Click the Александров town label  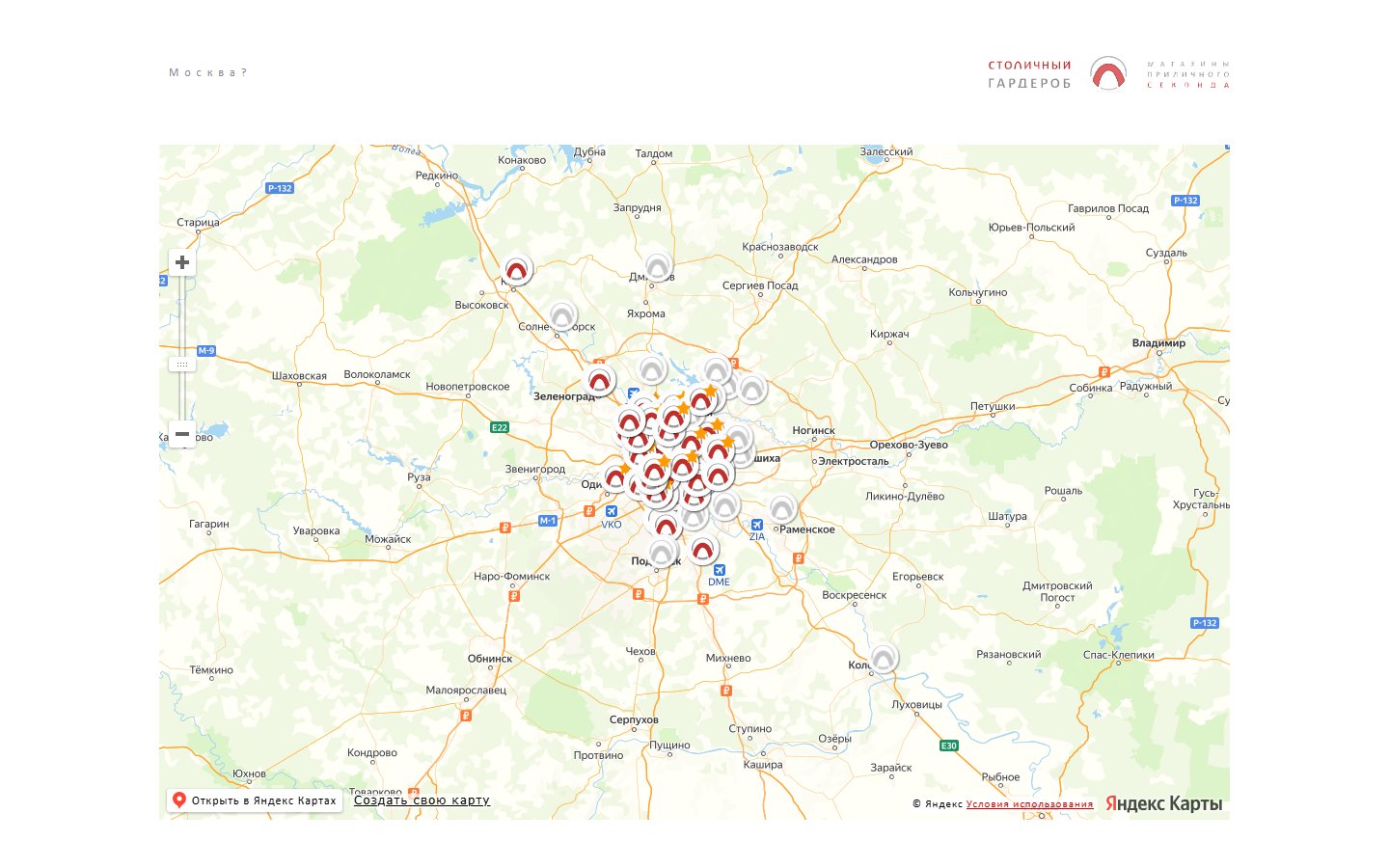tap(864, 259)
